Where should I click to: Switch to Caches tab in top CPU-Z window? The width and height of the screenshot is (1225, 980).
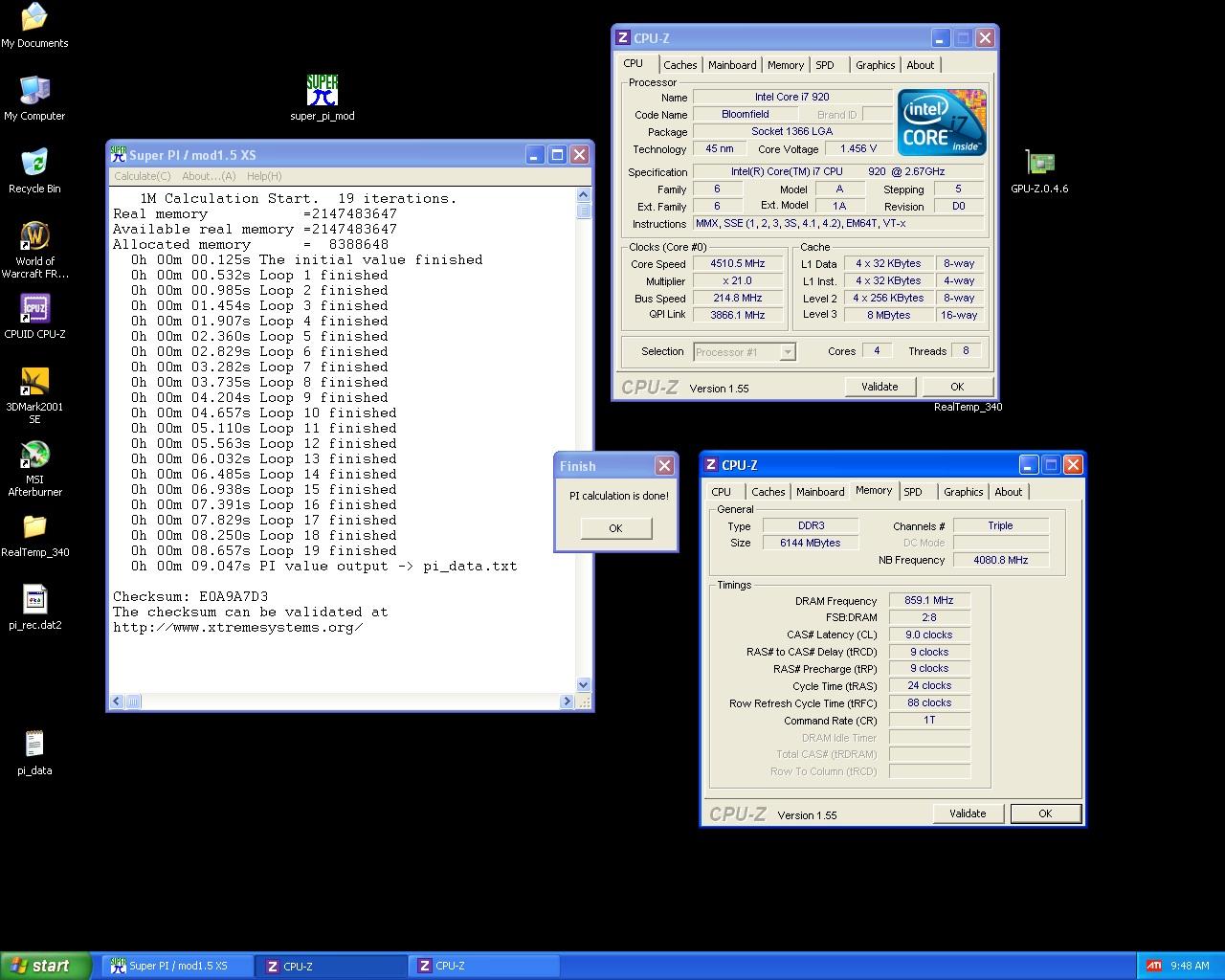point(679,65)
